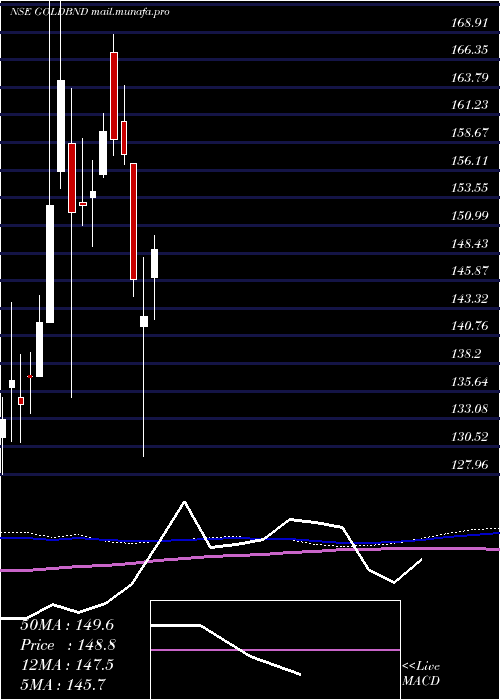Click the 163.79 price axis label
This screenshot has width=500, height=700.
coord(469,78)
